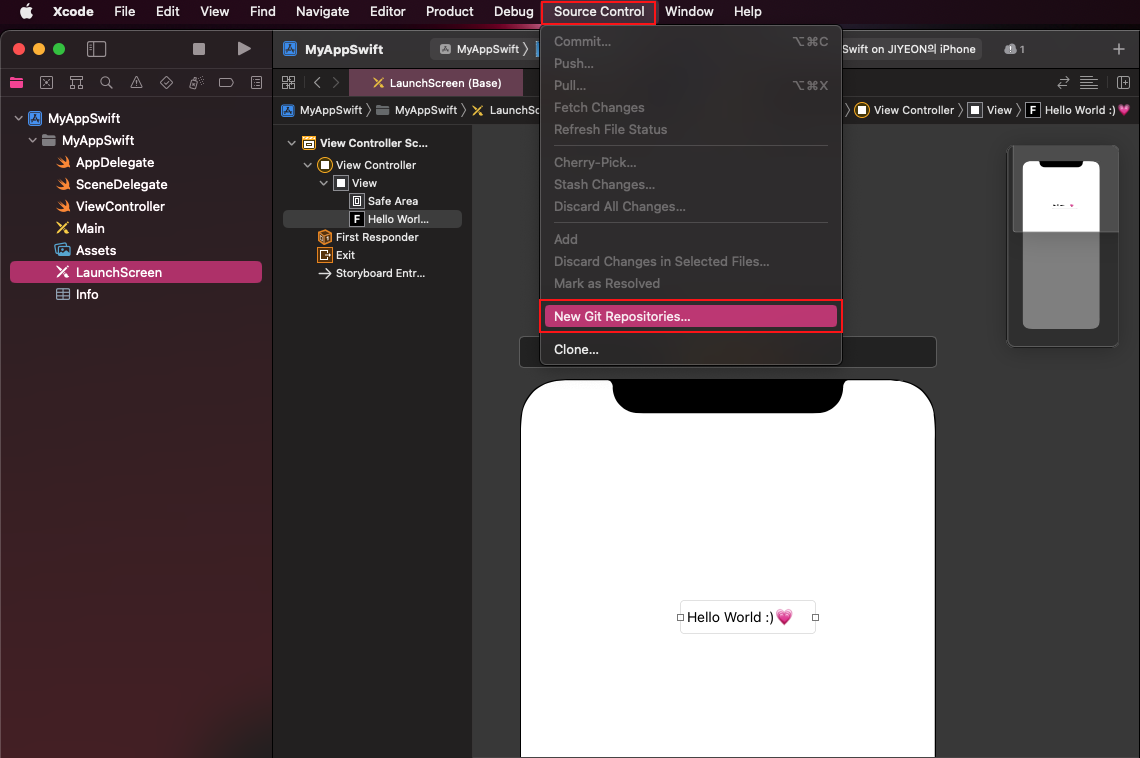Screen dimensions: 1140x758
Task: Open View breadcrumb in jump bar
Action: (990, 110)
